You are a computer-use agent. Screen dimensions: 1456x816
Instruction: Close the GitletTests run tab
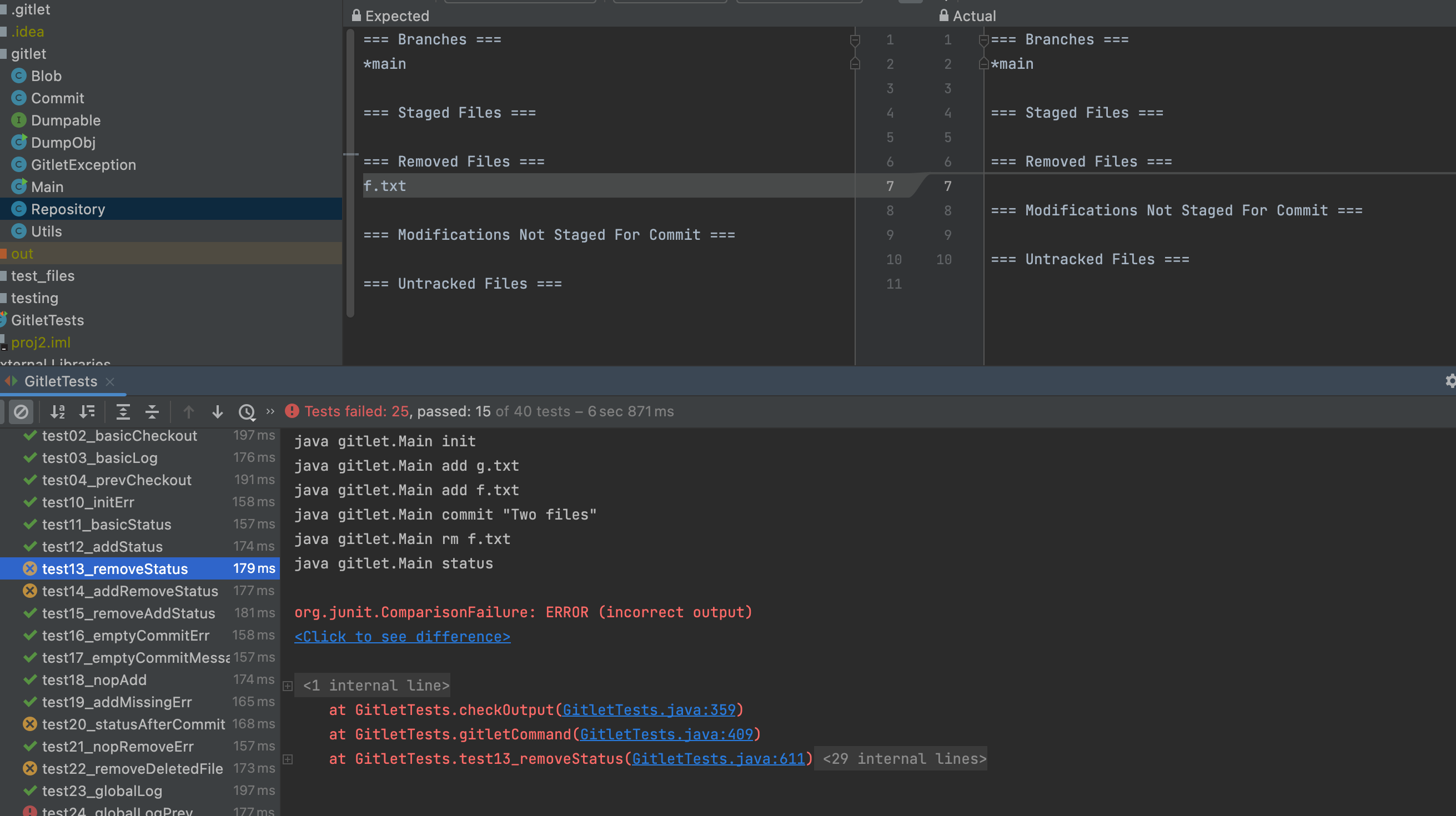pos(110,381)
